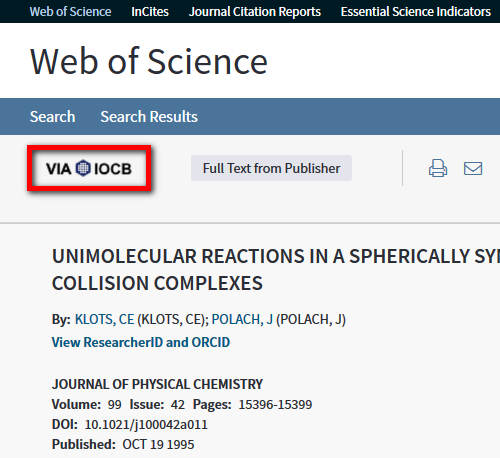
Task: Click the pages value 15396-15399
Action: (275, 405)
